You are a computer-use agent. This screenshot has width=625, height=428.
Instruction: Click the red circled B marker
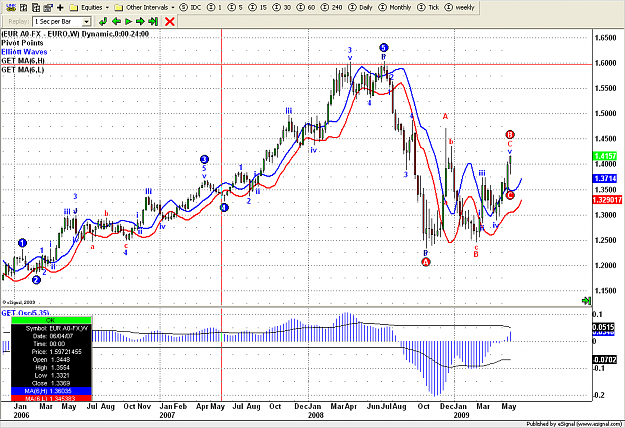click(x=510, y=134)
